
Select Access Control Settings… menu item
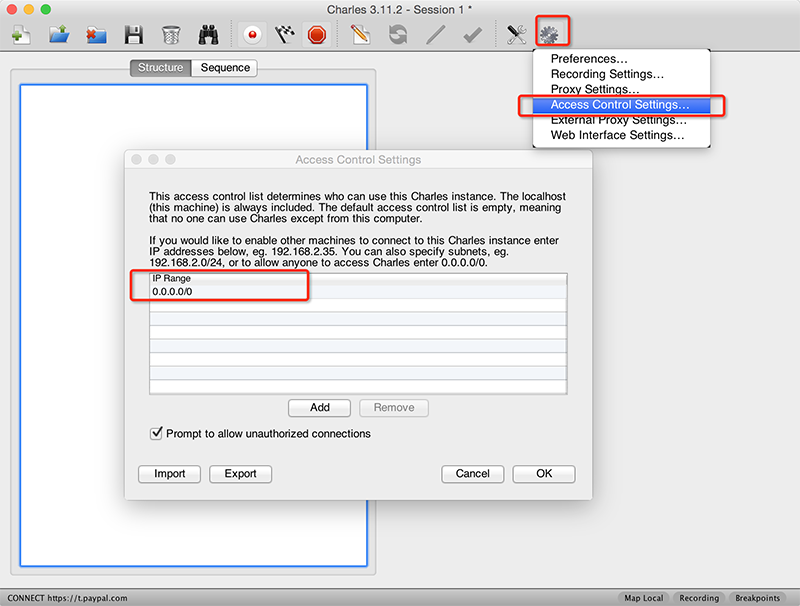pos(619,105)
